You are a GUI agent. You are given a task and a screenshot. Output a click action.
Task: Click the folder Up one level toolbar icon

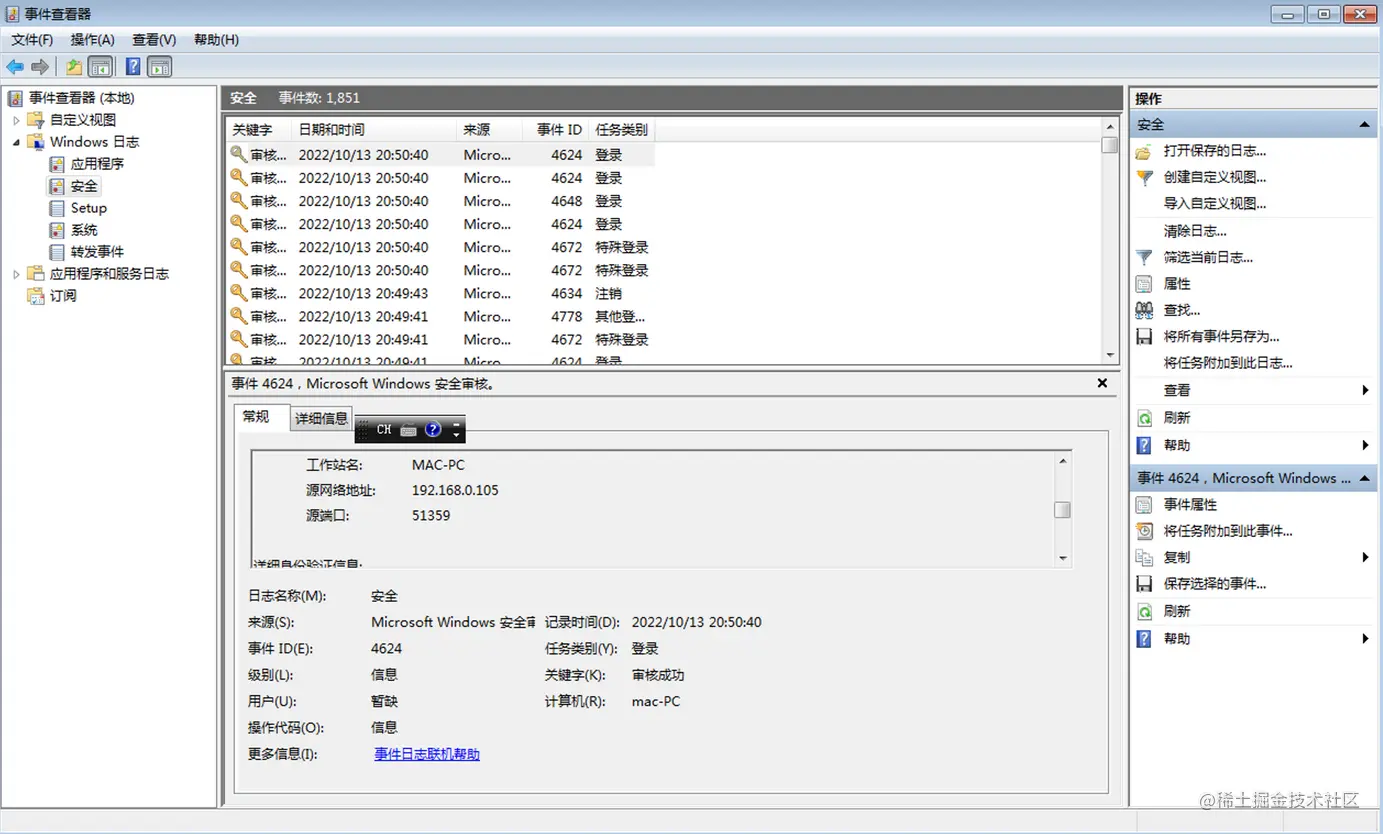(74, 67)
